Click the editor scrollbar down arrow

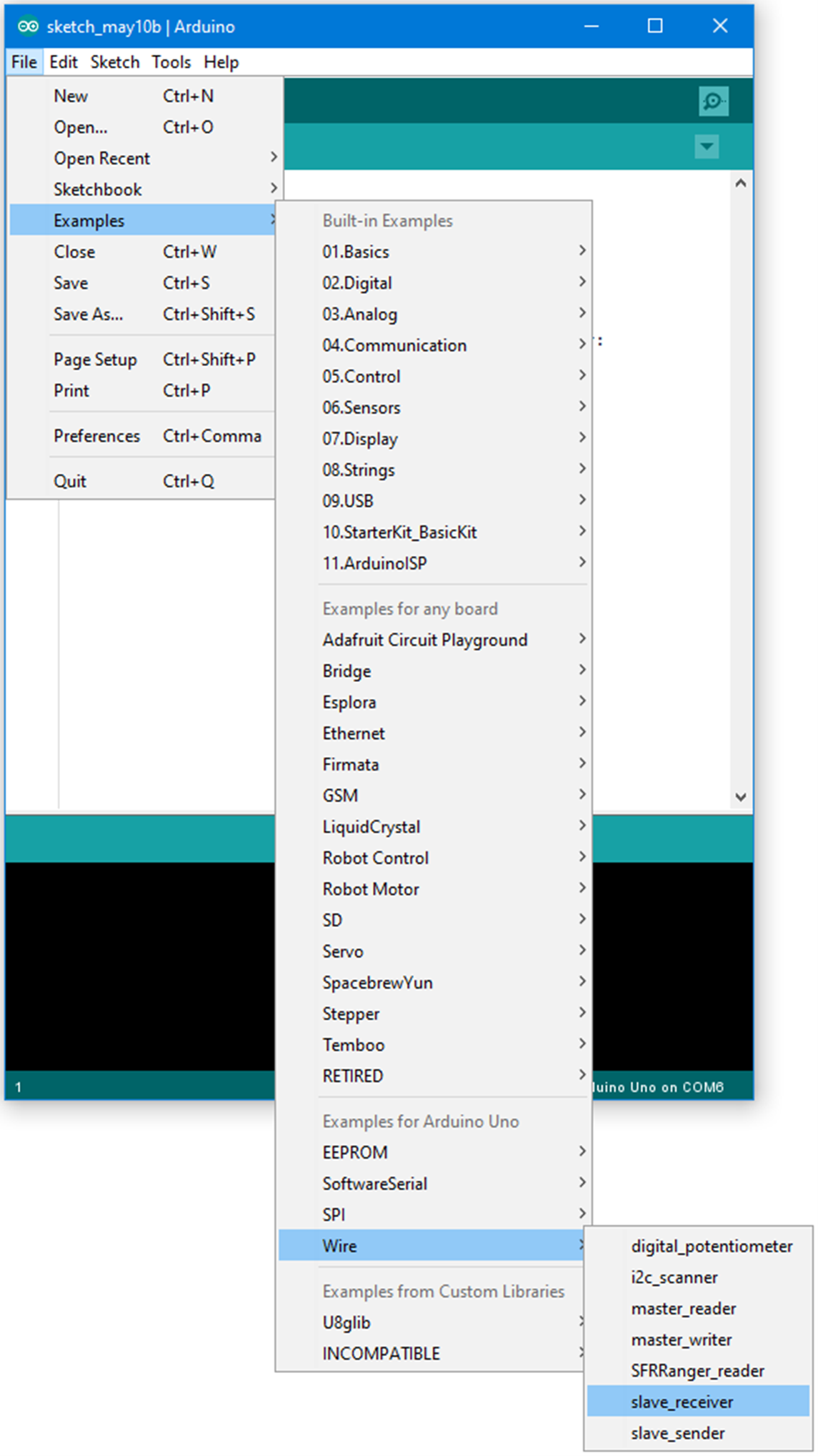(741, 797)
